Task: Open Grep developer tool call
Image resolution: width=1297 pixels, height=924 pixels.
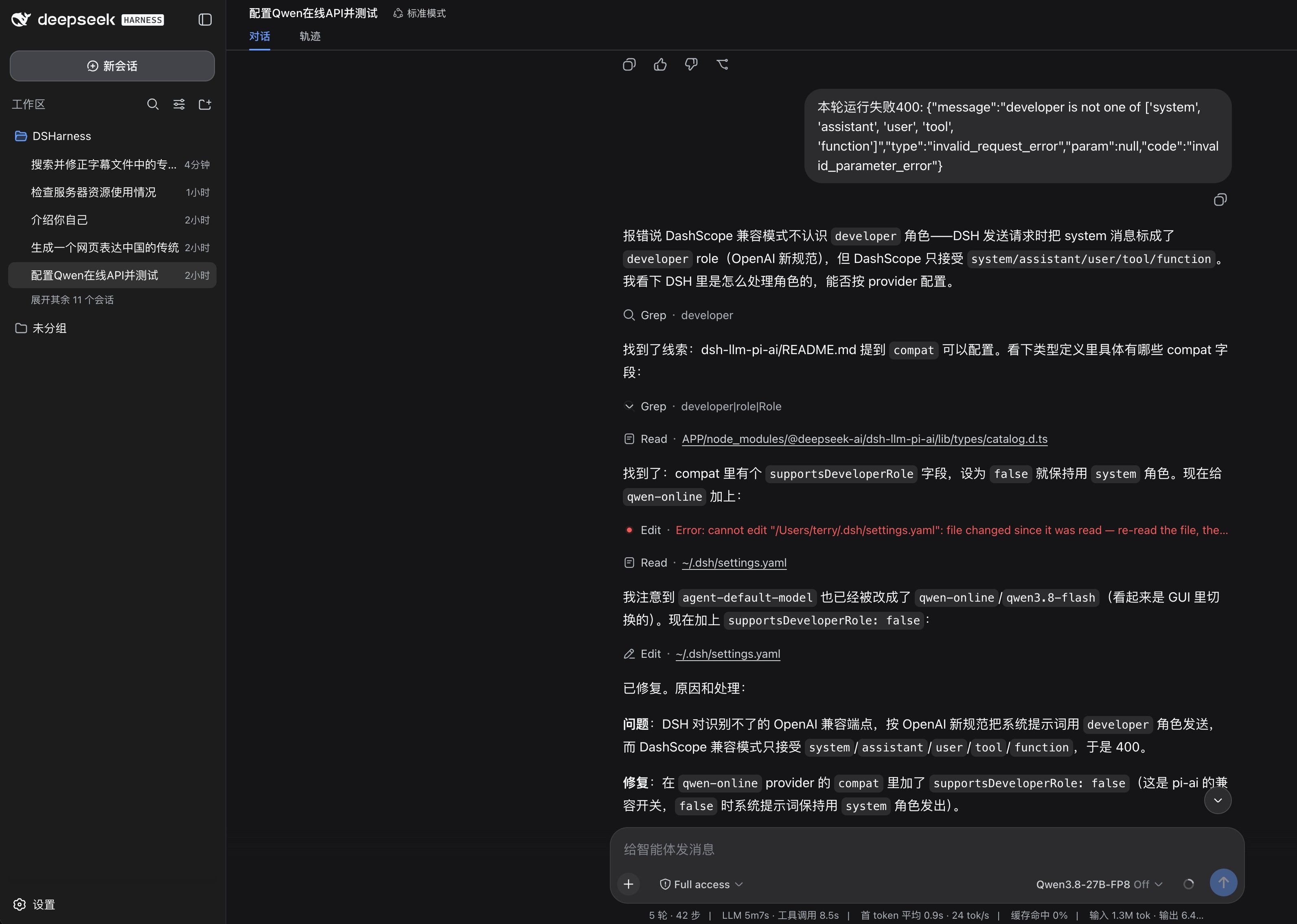Action: pyautogui.click(x=678, y=315)
